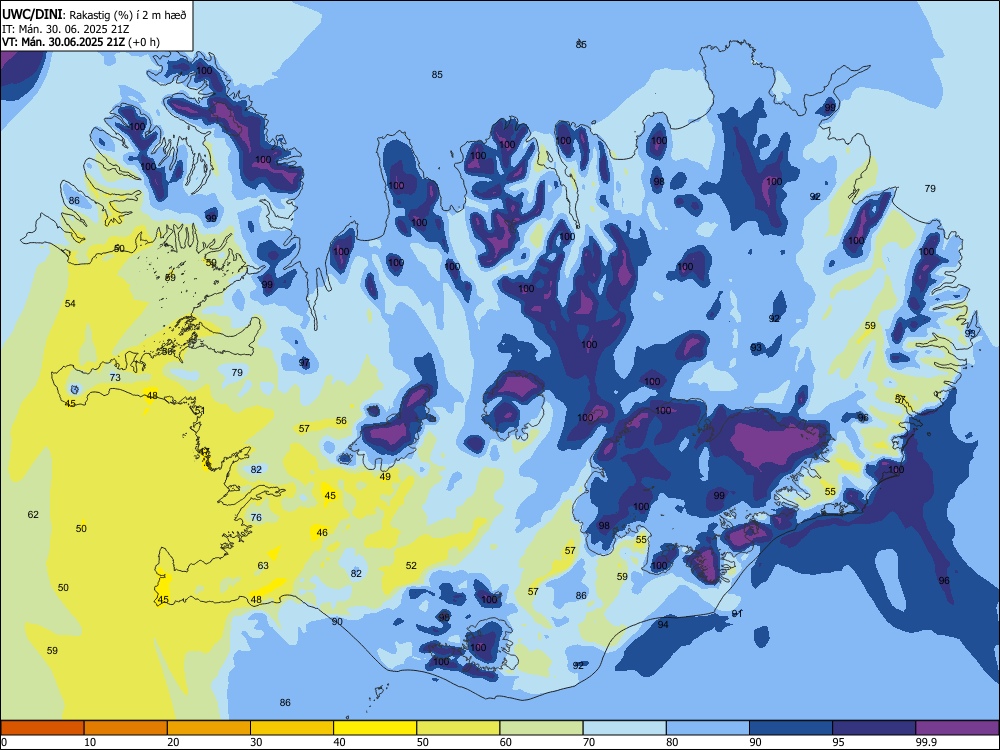The width and height of the screenshot is (1000, 750).
Task: Pick the 95–99.9 indigo legend swatch
Action: pos(874,728)
